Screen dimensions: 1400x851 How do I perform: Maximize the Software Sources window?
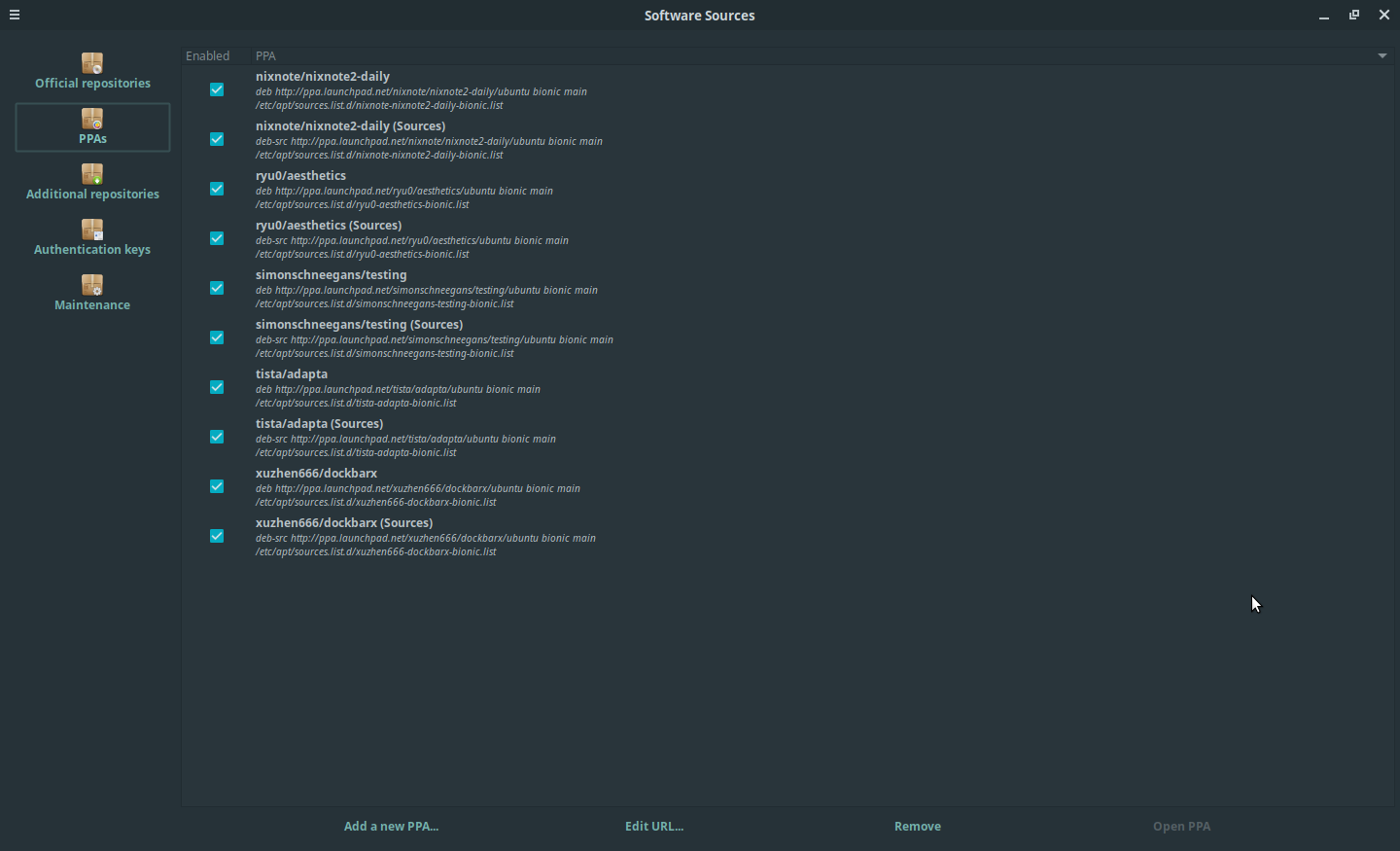tap(1354, 16)
